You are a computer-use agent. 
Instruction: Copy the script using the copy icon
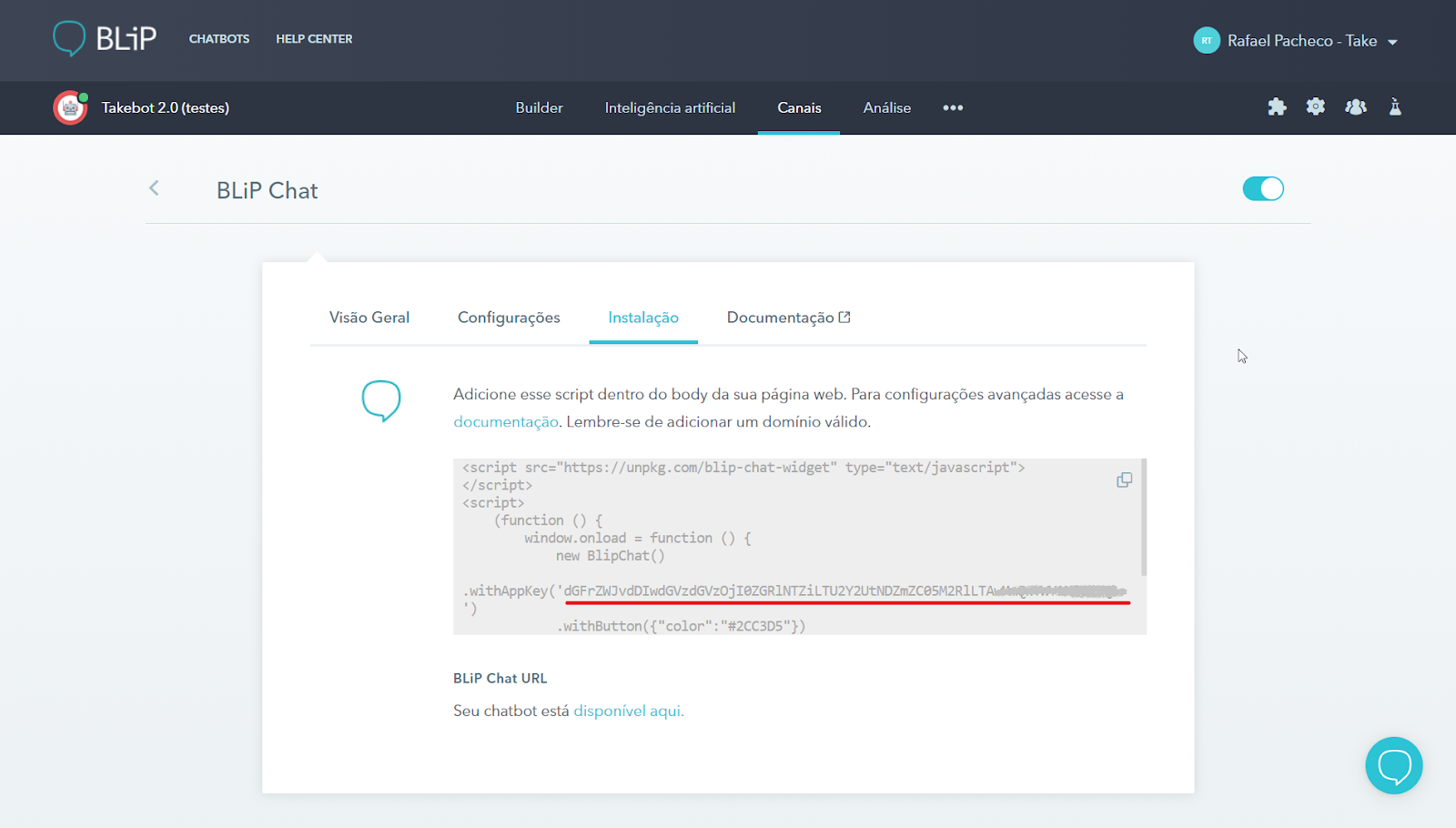coord(1125,480)
